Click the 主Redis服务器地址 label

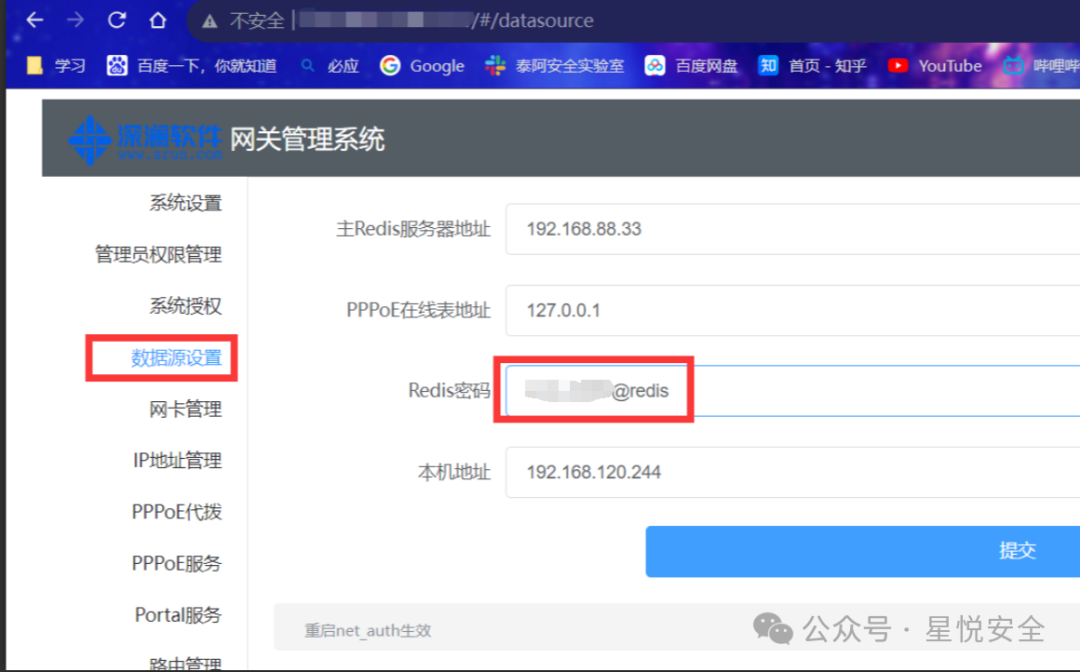point(413,229)
